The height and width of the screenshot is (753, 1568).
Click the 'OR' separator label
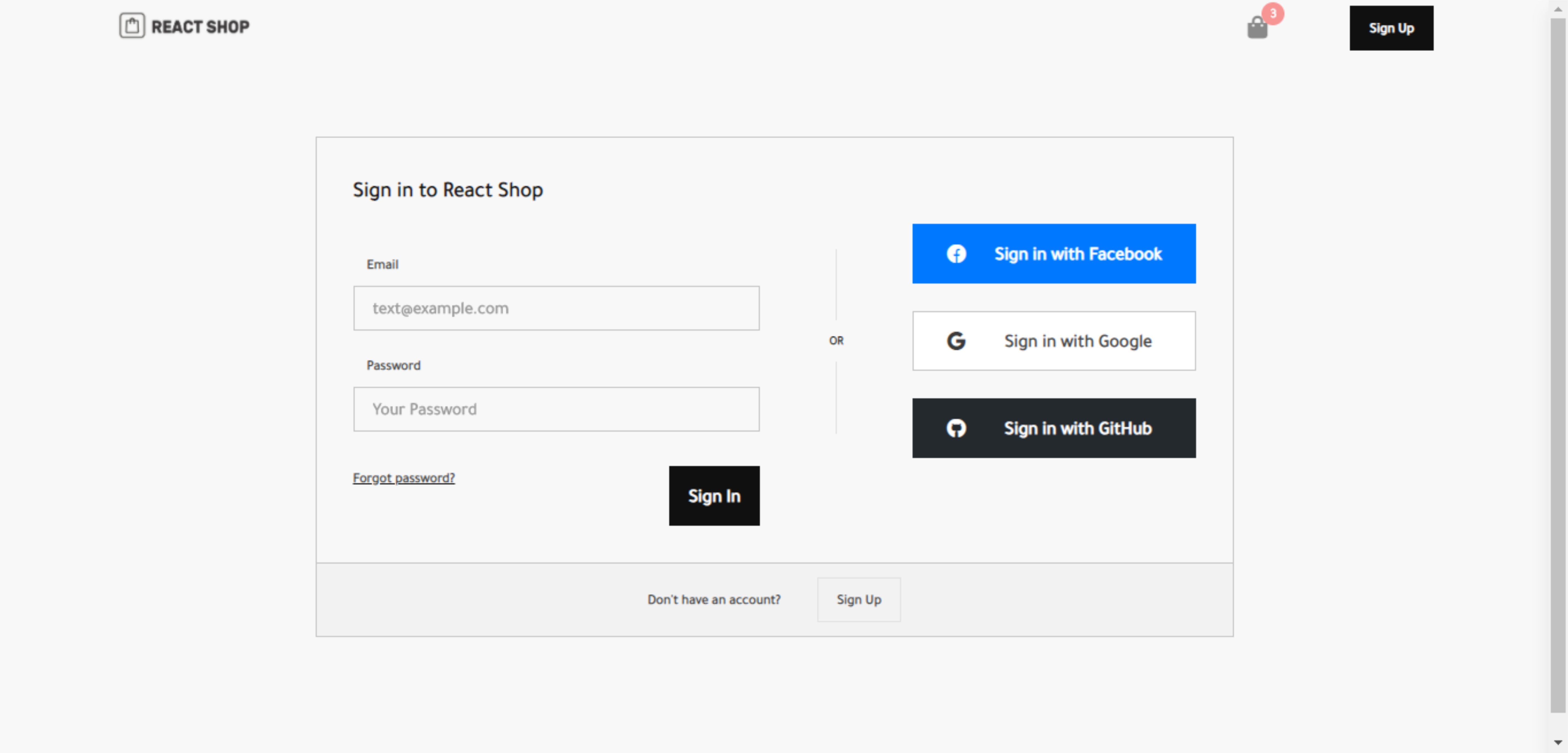tap(836, 341)
